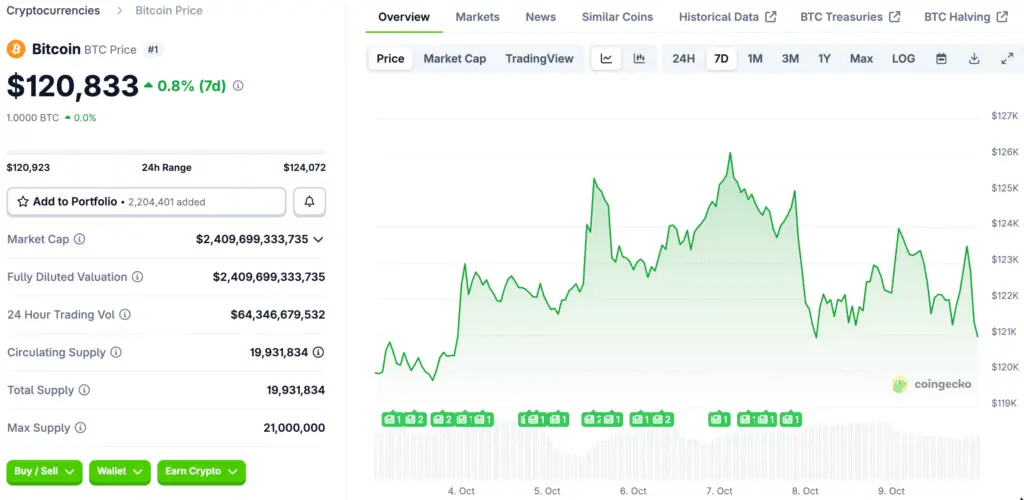Viewport: 1024px width, 500px height.
Task: Expand the Market Cap value chevron
Action: click(318, 240)
